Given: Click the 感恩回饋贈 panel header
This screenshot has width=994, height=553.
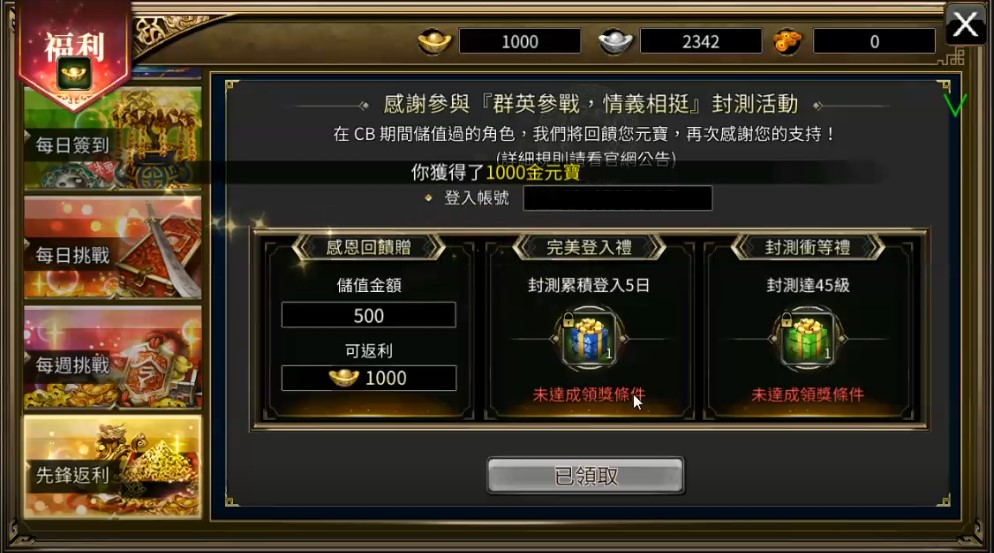Looking at the screenshot, I should point(368,247).
